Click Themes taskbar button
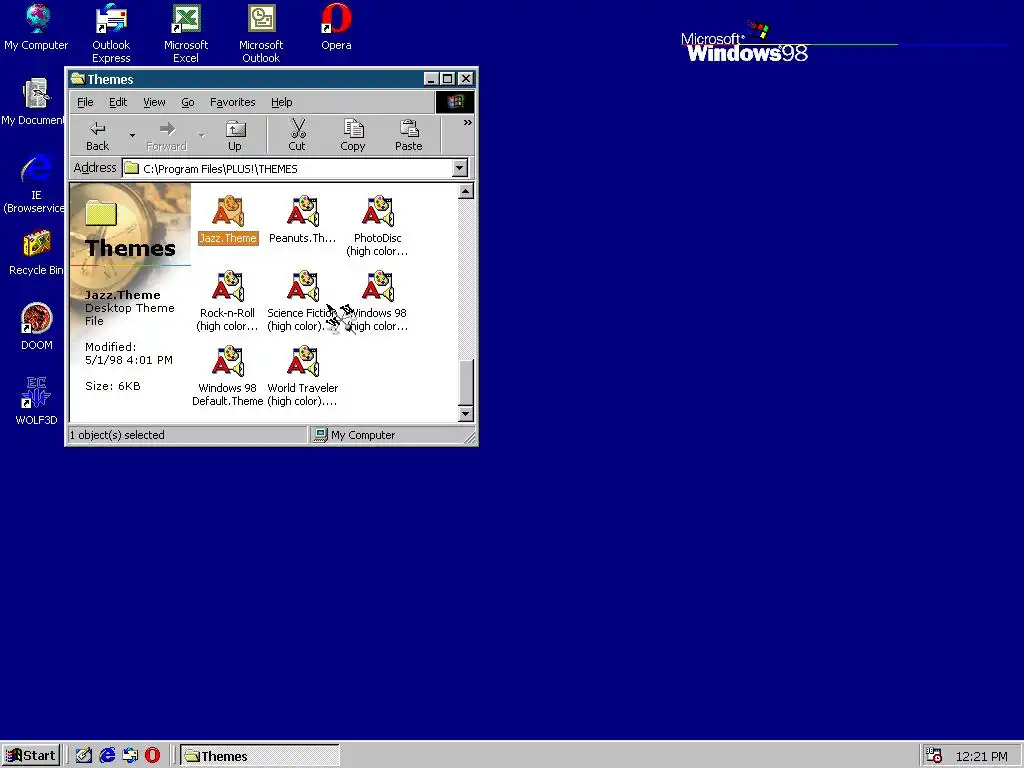The width and height of the screenshot is (1024, 768). (259, 756)
